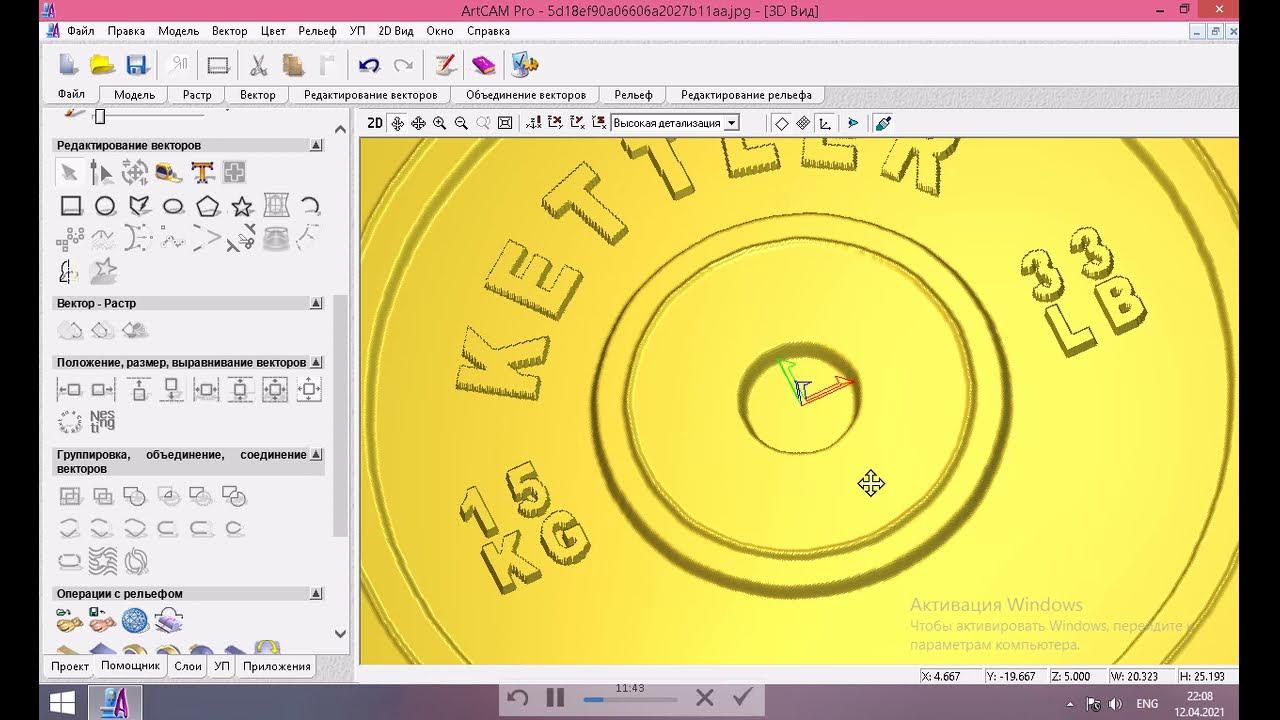The image size is (1280, 720).
Task: Click the side panel's top up-arrow button
Action: click(x=340, y=129)
